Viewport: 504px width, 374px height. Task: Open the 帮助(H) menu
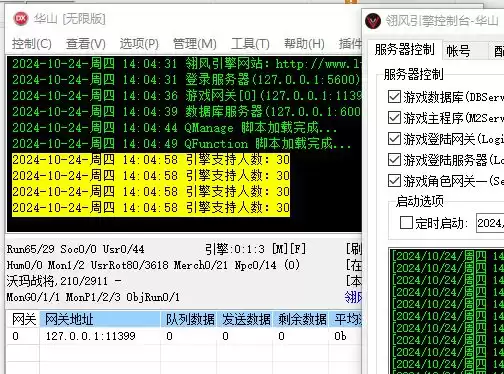pyautogui.click(x=304, y=44)
